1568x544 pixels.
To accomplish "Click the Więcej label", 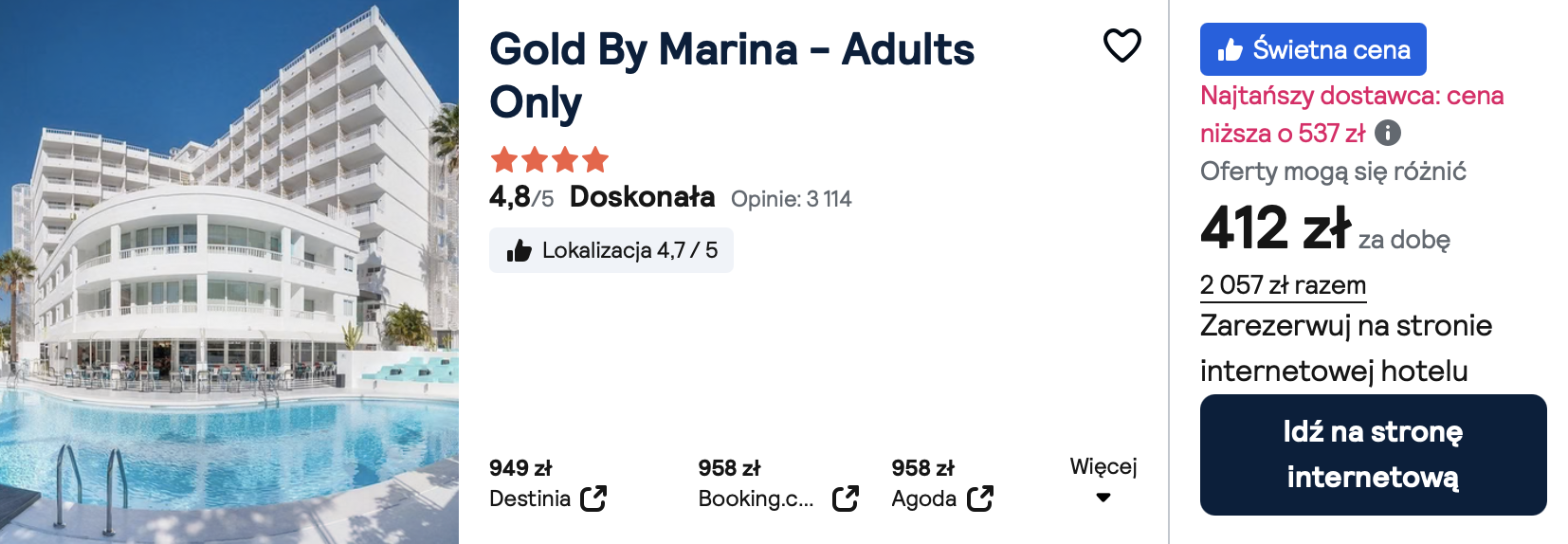I will click(1103, 466).
